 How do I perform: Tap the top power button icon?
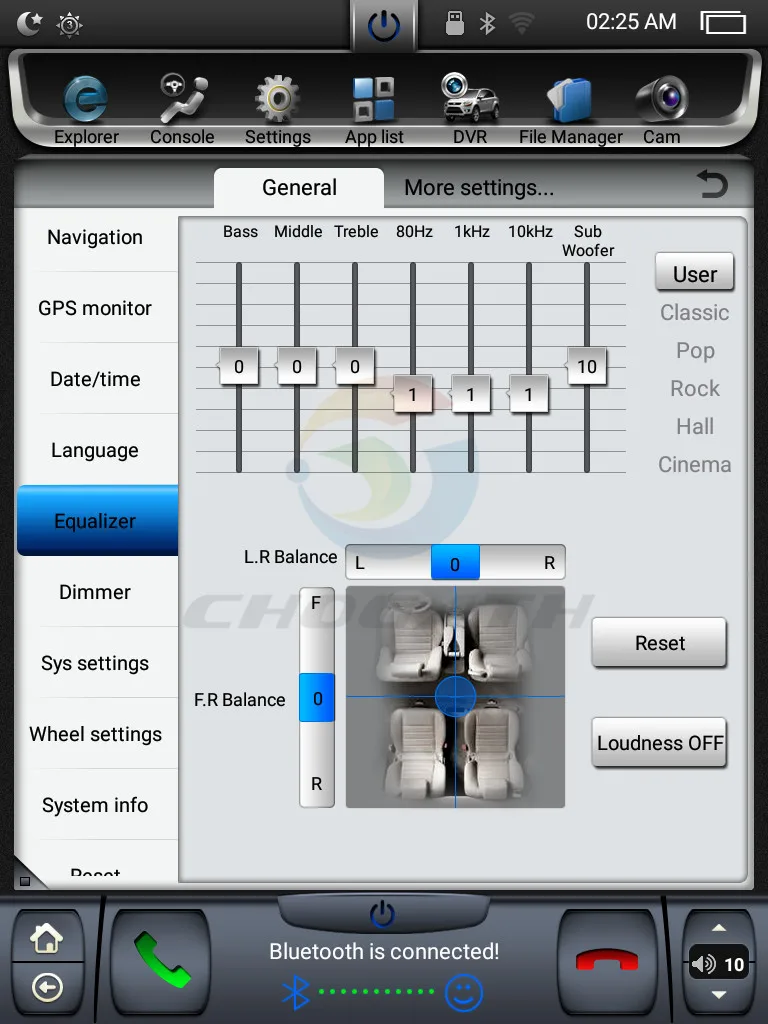(x=383, y=26)
